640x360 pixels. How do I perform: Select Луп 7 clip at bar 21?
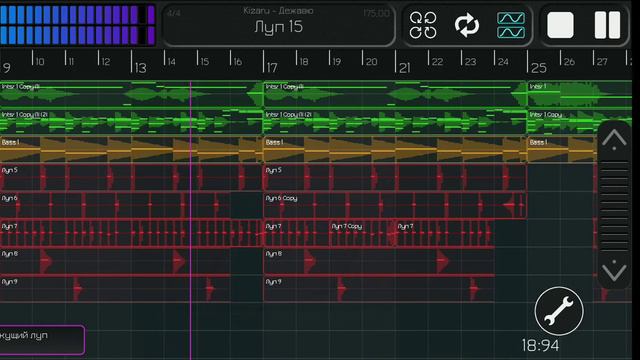[x=445, y=234]
